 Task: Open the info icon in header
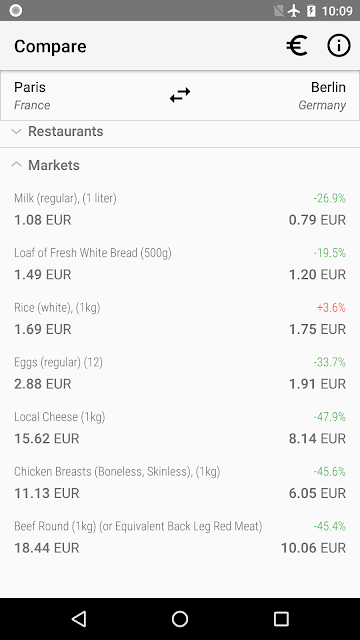click(x=338, y=45)
